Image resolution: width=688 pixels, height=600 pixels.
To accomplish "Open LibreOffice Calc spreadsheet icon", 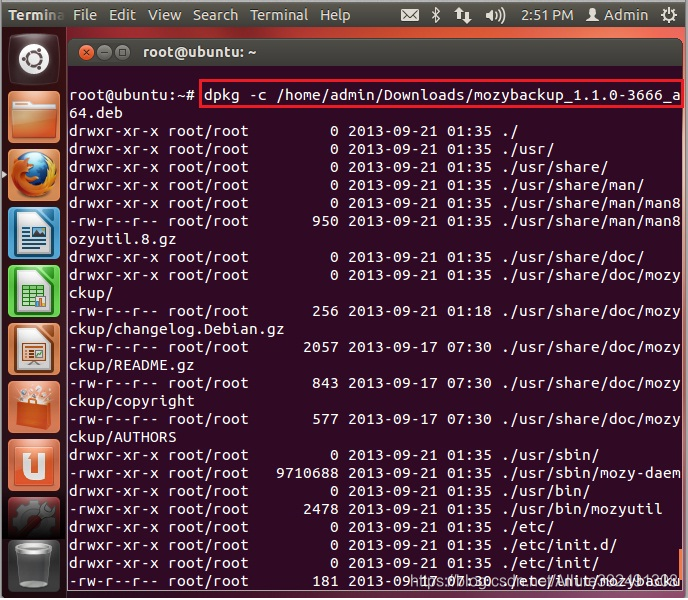I will 34,291.
